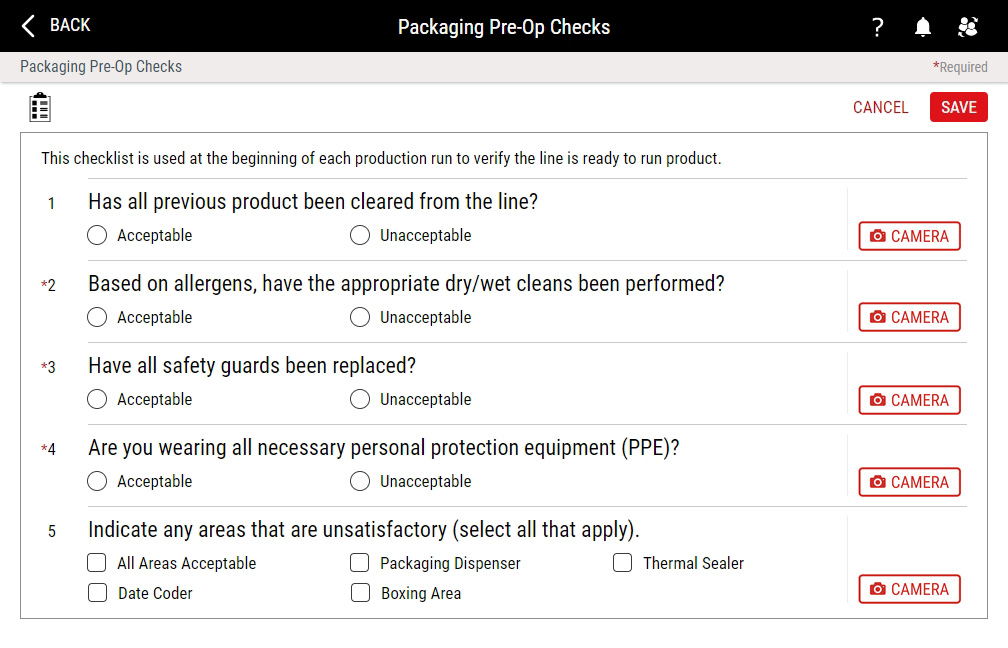Click Cancel to discard the checklist
This screenshot has height=648, width=1008.
coord(880,107)
